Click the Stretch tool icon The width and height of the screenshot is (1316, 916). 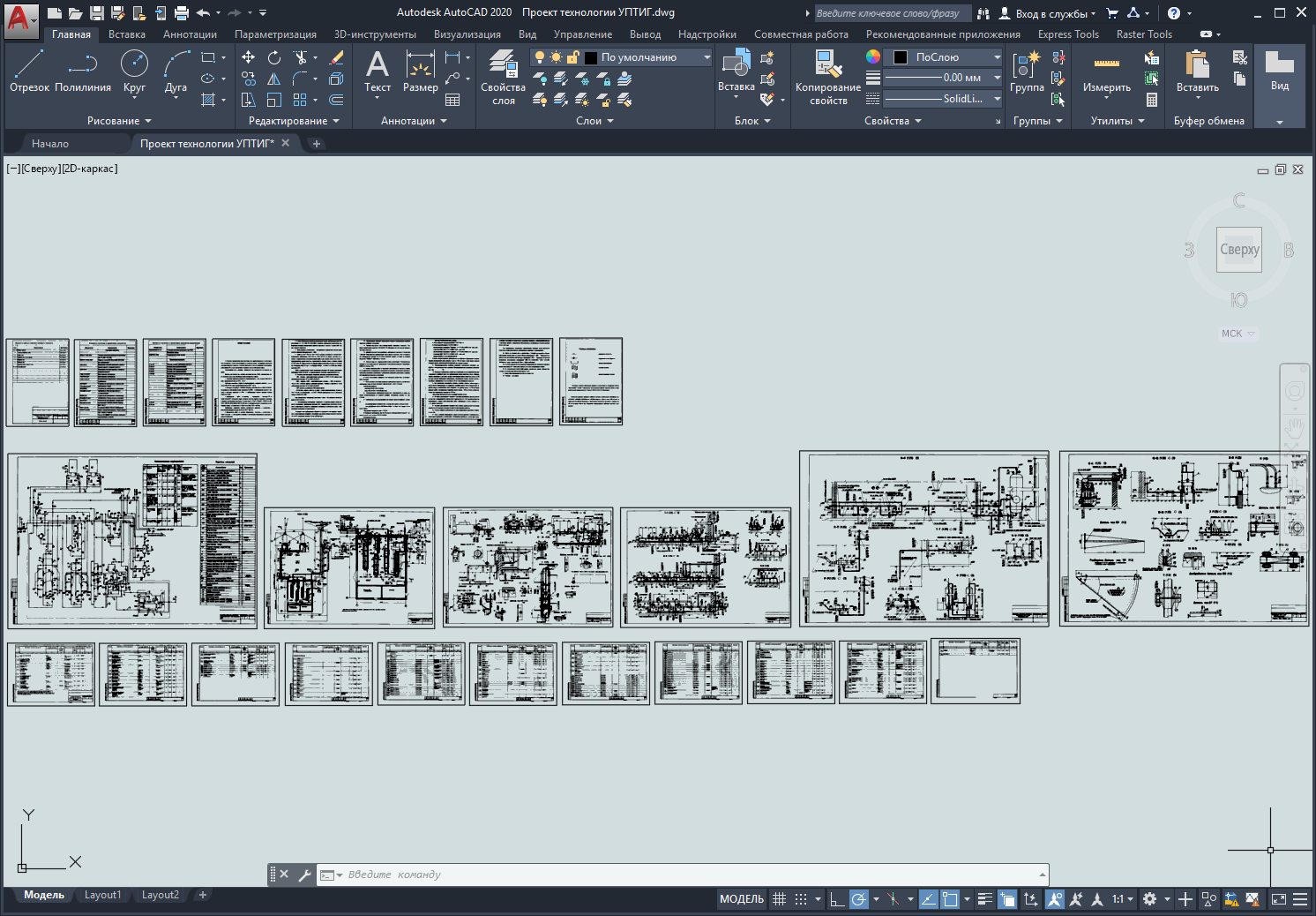[x=249, y=100]
